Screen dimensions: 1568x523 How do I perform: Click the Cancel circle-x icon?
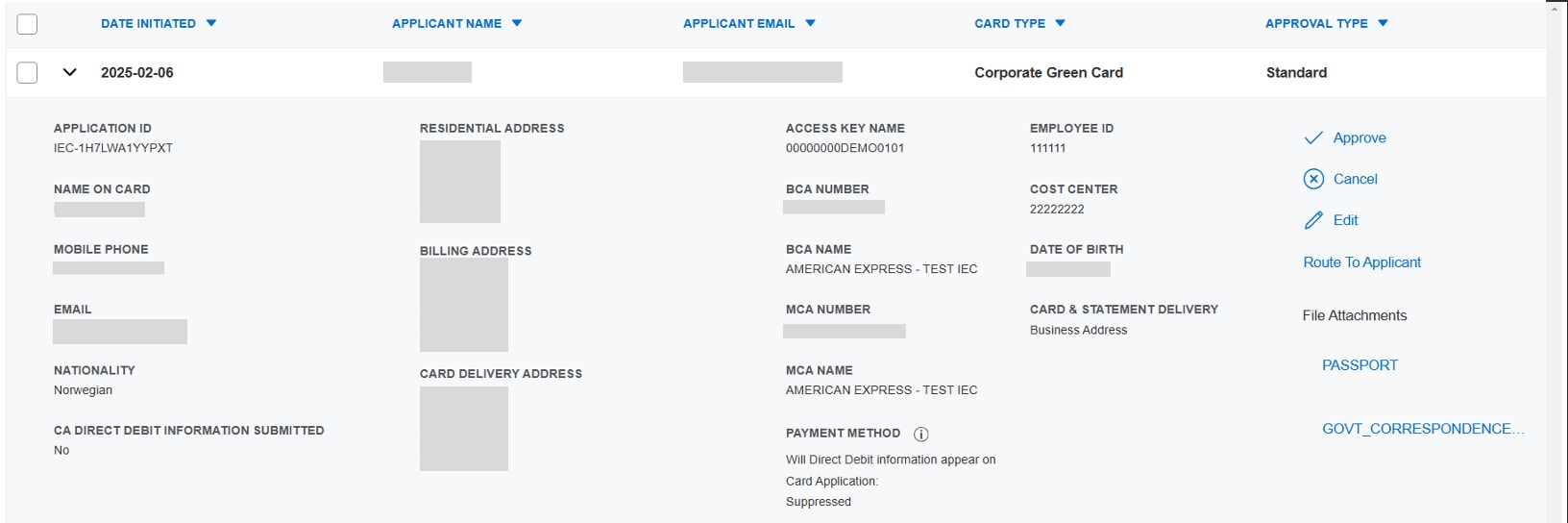tap(1313, 179)
